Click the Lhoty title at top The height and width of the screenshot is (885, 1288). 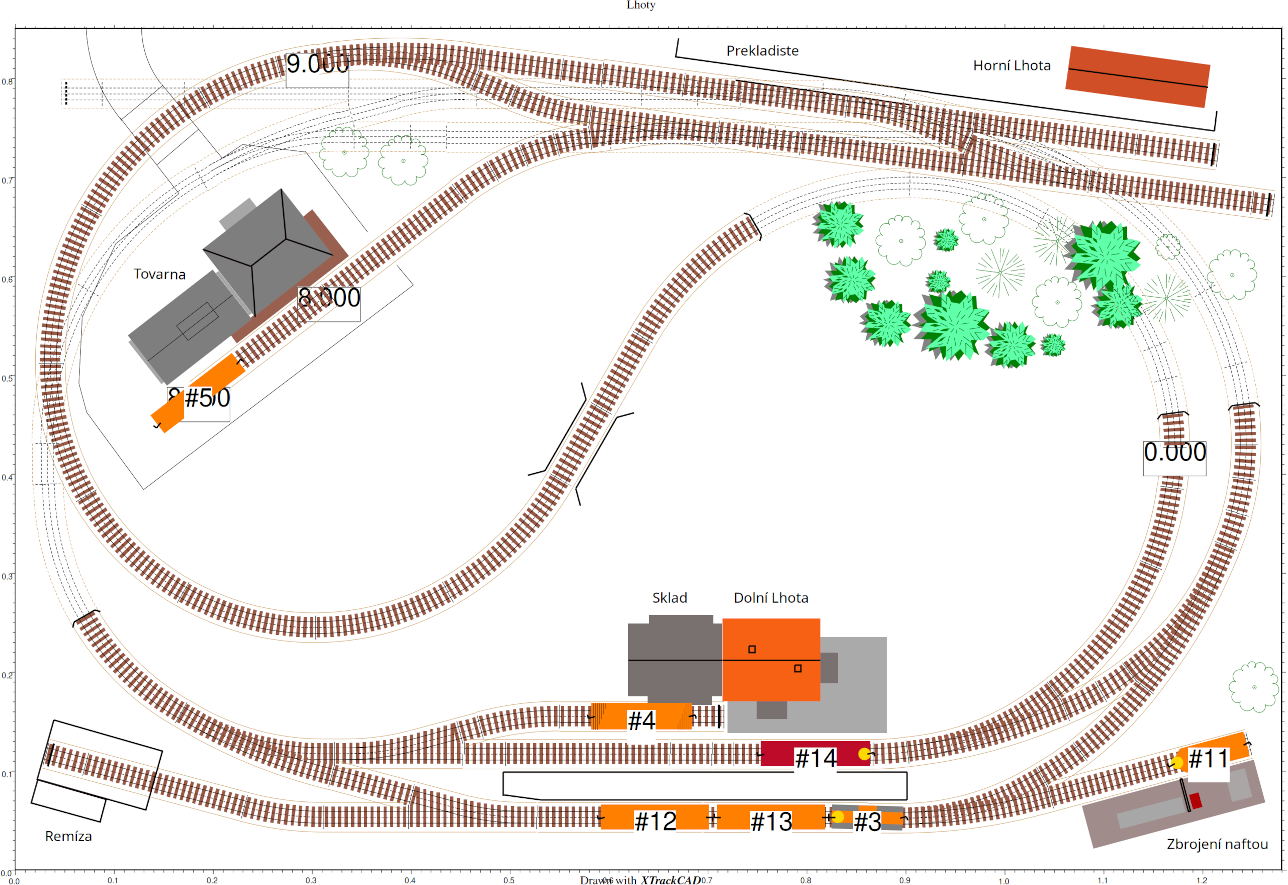point(641,5)
